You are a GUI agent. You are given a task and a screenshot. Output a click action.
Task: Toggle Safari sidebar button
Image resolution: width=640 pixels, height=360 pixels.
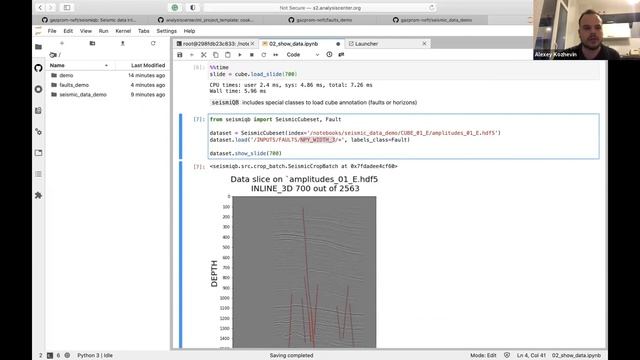click(x=67, y=8)
